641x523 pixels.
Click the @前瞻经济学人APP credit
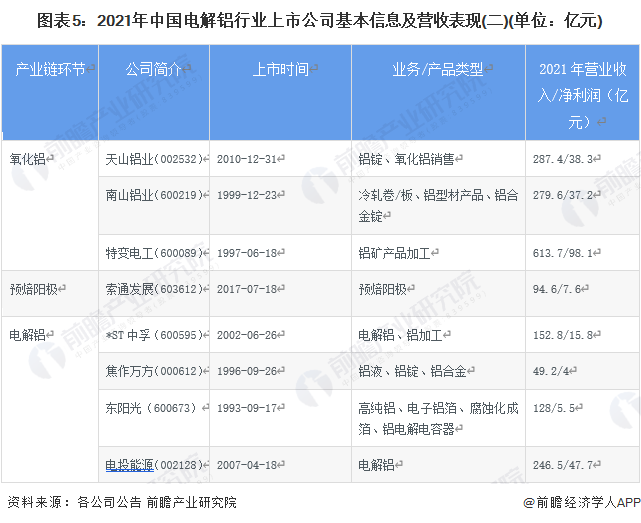pos(581,502)
